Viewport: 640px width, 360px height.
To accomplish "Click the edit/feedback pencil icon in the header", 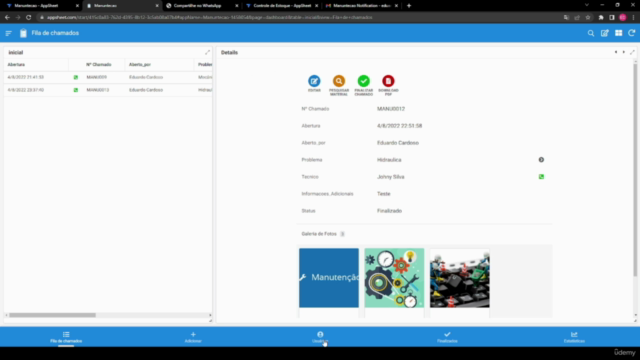I will pyautogui.click(x=604, y=33).
